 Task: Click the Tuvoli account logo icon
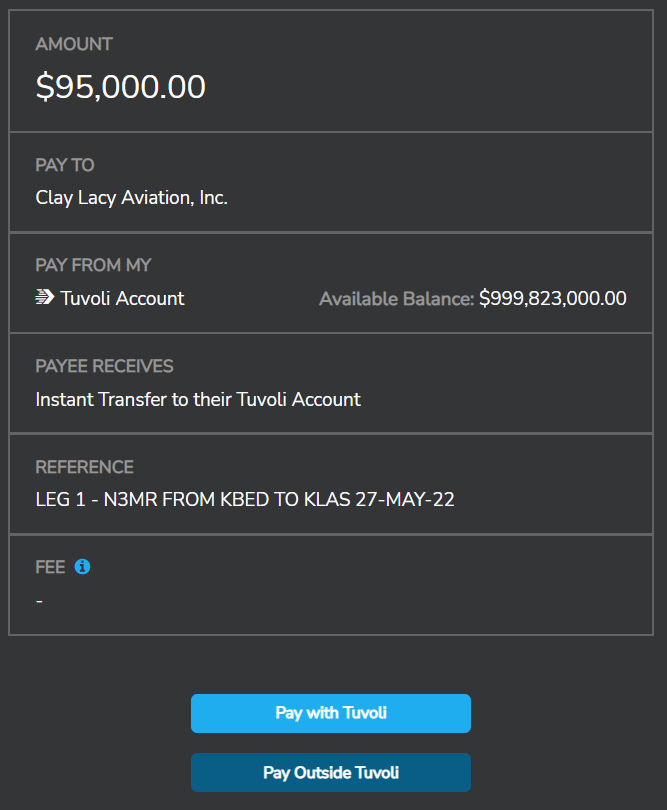(x=44, y=298)
